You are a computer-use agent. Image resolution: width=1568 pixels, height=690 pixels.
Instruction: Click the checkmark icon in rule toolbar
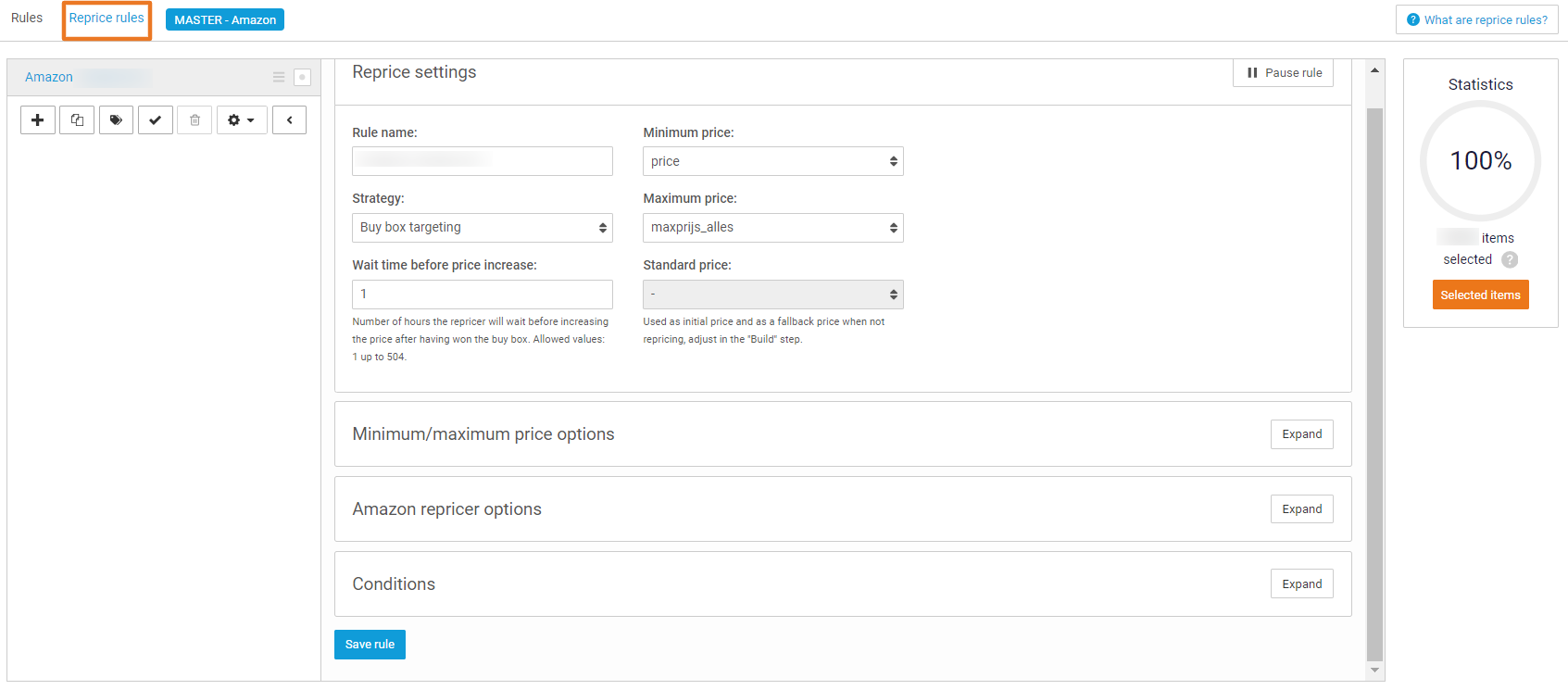(x=156, y=120)
